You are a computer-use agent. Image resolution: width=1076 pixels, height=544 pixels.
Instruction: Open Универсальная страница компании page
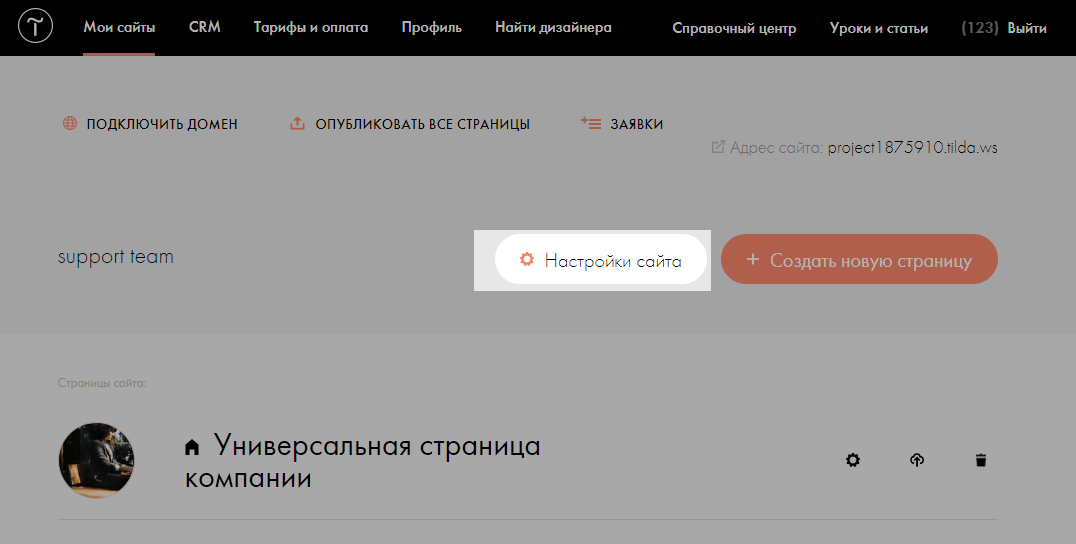[363, 462]
